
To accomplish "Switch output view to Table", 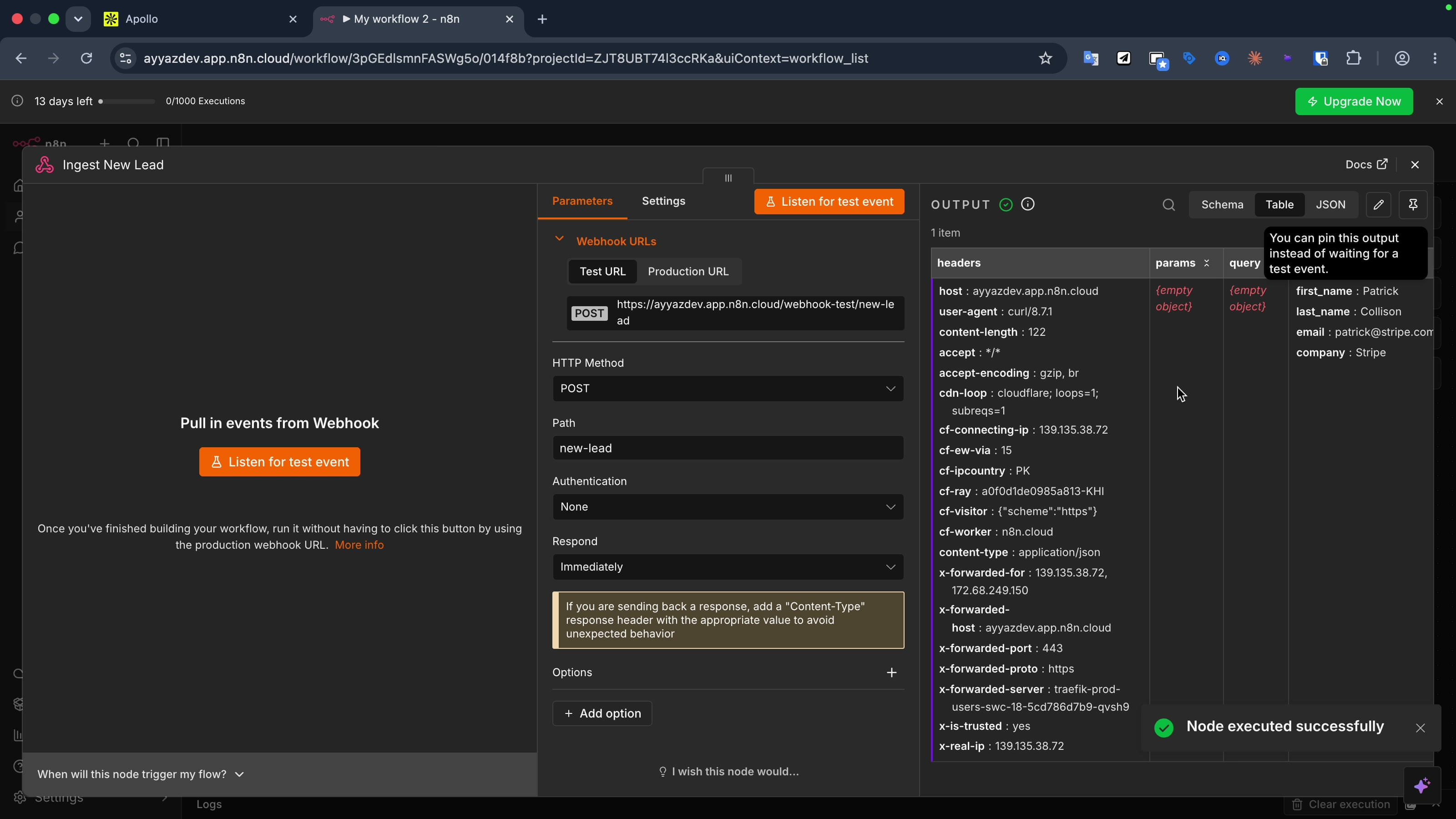I will click(1279, 205).
